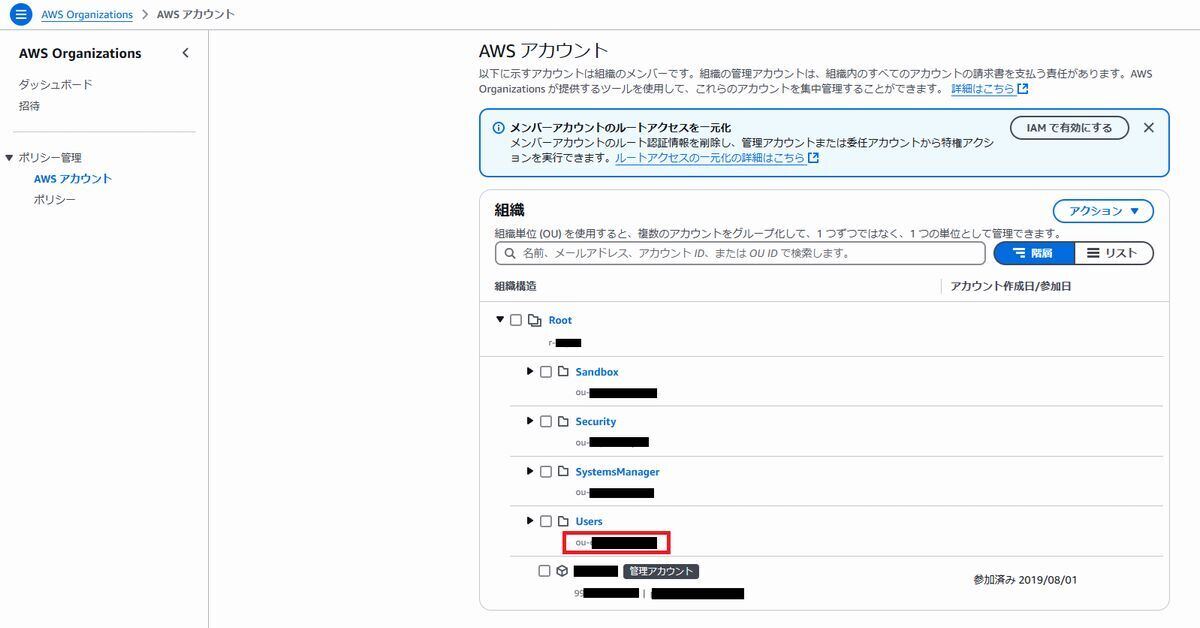
Task: Switch to リスト view
Action: coord(1114,253)
